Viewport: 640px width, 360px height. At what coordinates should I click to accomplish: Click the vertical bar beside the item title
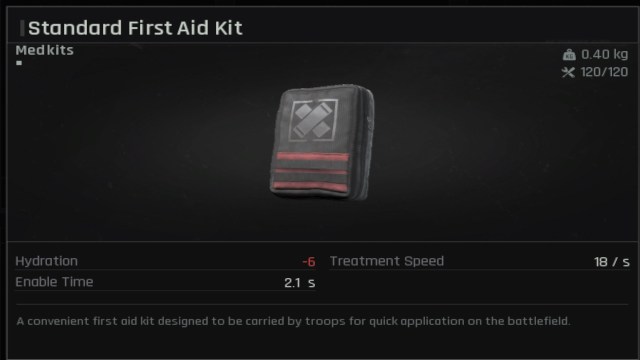point(22,28)
